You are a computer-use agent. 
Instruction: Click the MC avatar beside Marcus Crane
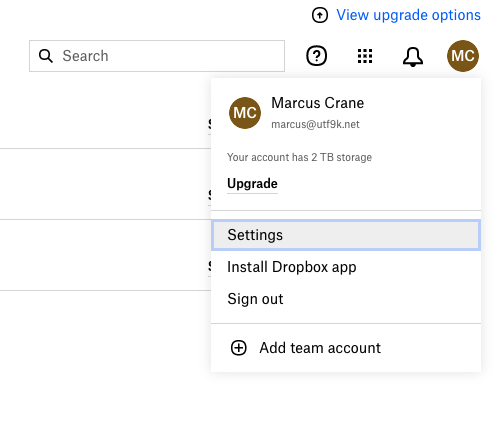click(245, 113)
